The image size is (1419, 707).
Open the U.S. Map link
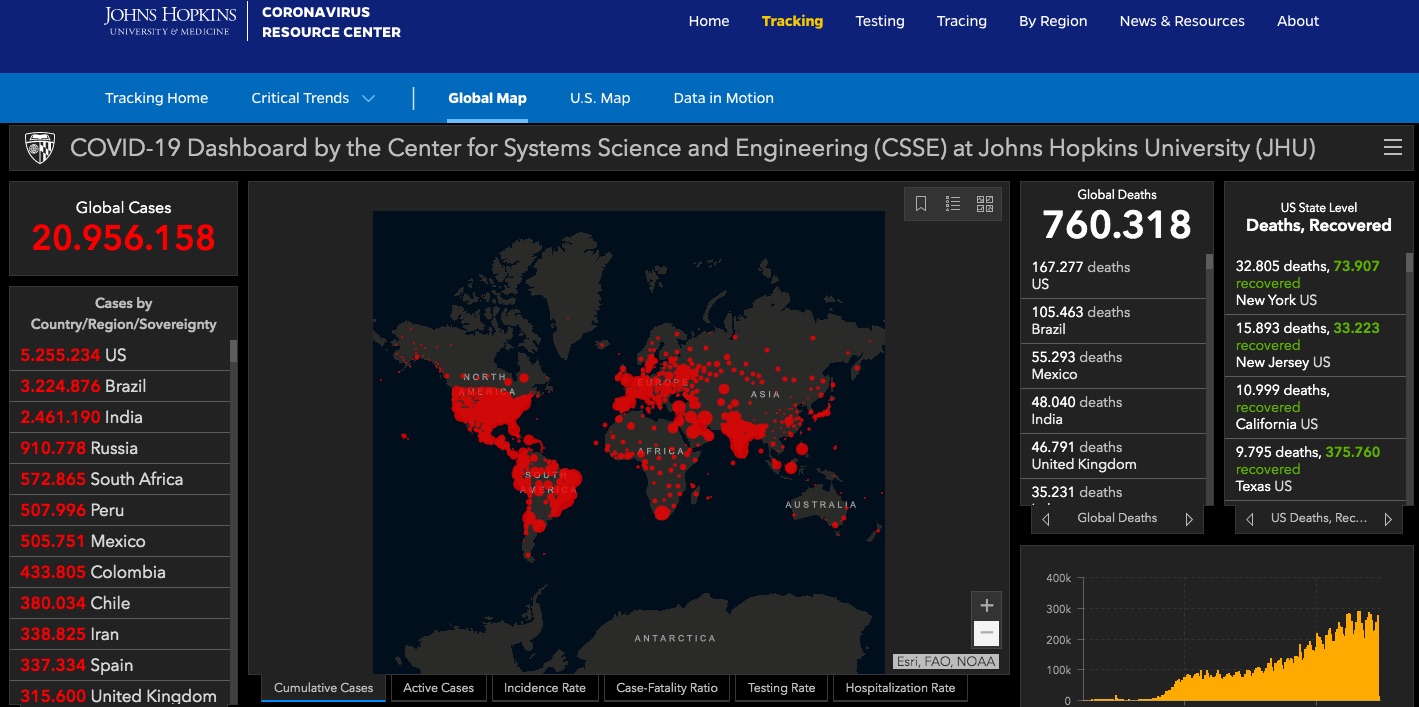point(600,98)
